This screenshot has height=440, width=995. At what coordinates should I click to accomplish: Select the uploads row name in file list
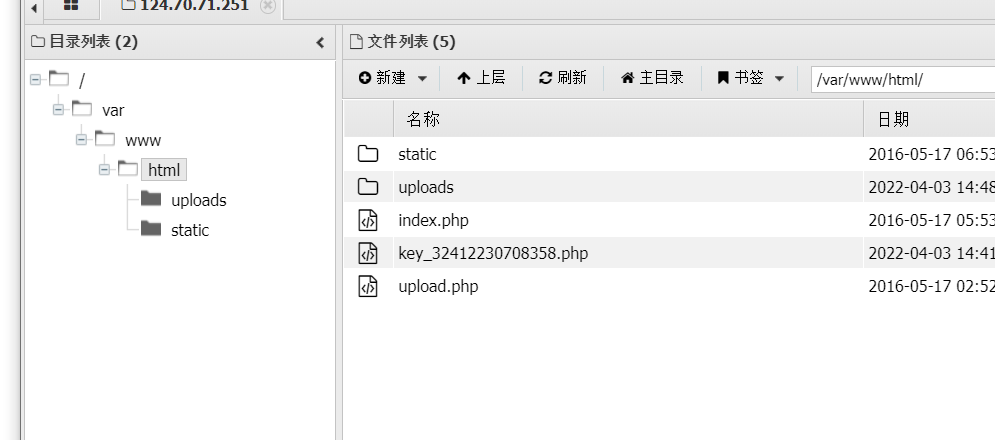tap(426, 187)
